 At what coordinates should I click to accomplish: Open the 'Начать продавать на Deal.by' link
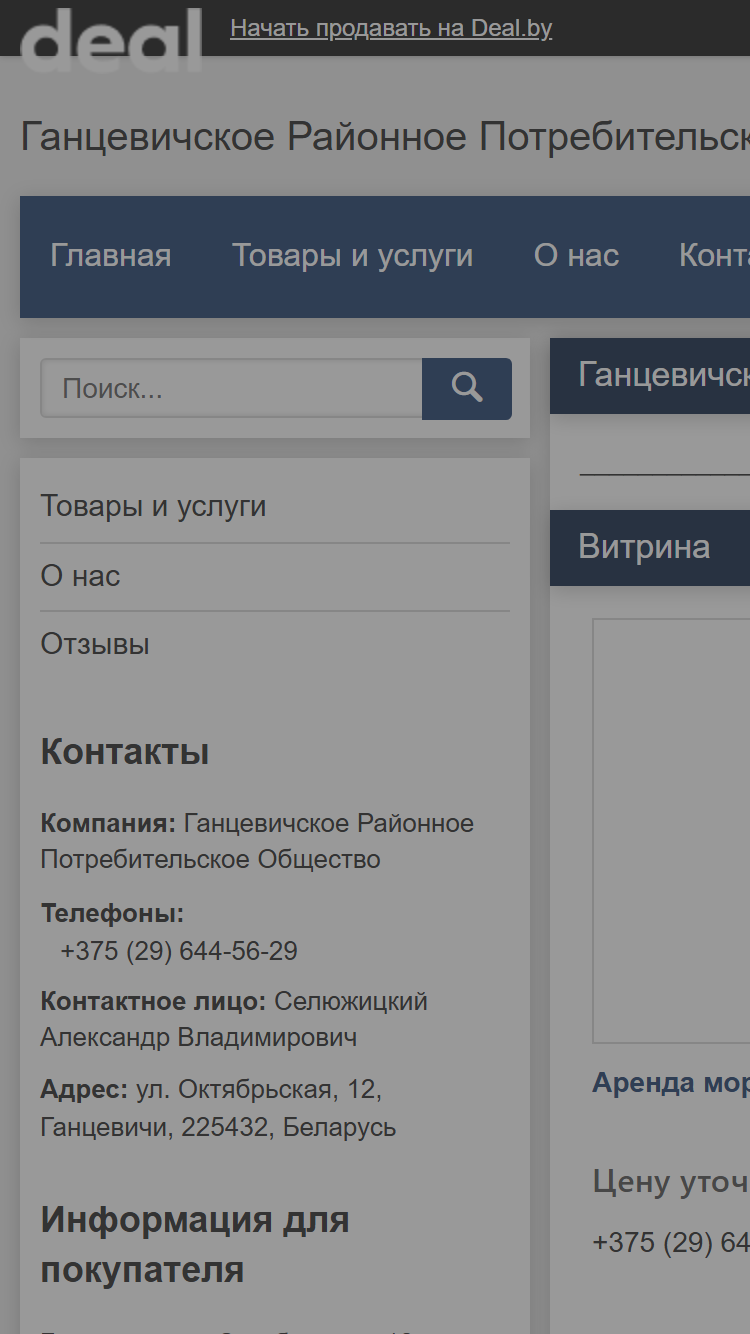pos(391,28)
